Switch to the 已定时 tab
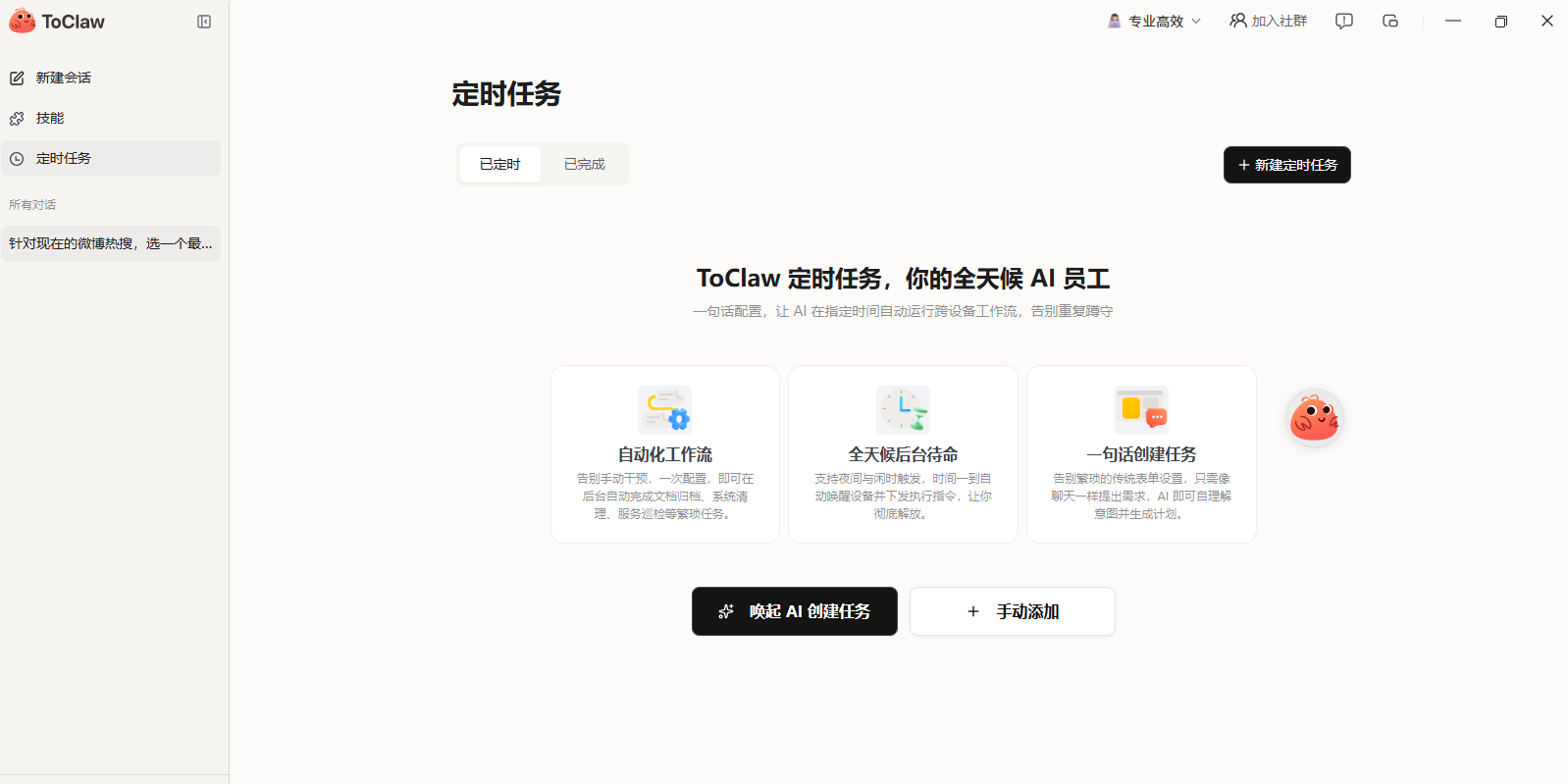1568x784 pixels. 500,164
